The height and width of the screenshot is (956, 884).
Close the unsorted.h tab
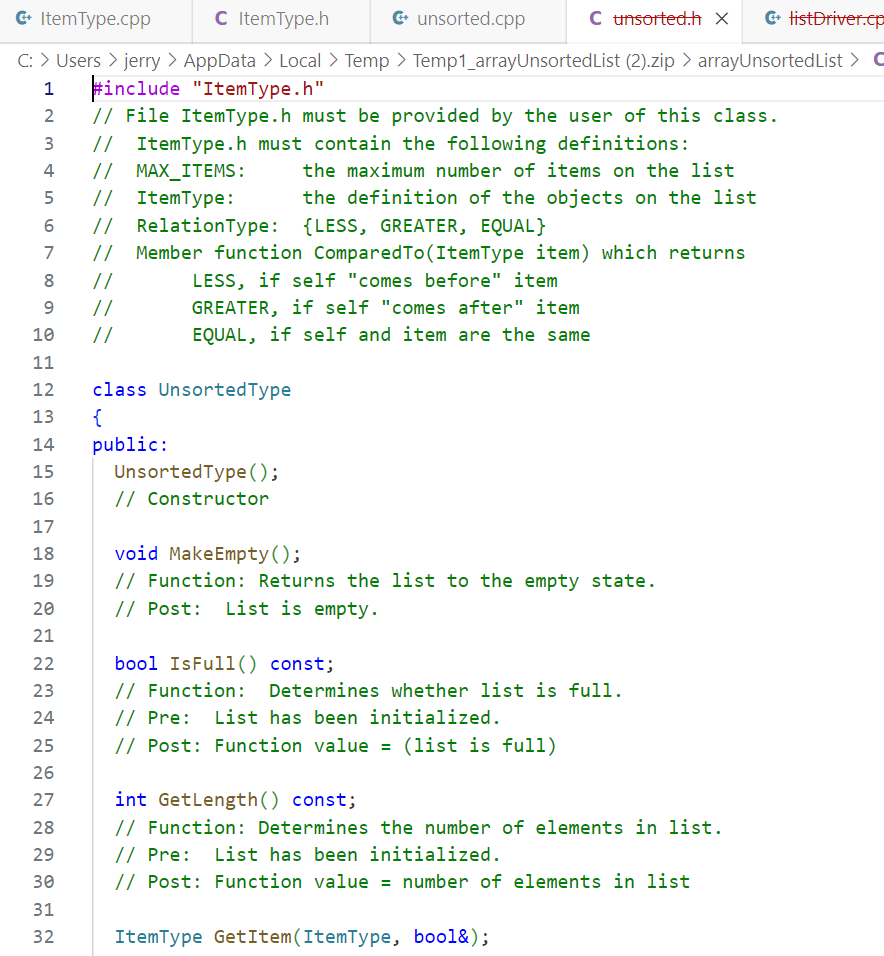(724, 17)
